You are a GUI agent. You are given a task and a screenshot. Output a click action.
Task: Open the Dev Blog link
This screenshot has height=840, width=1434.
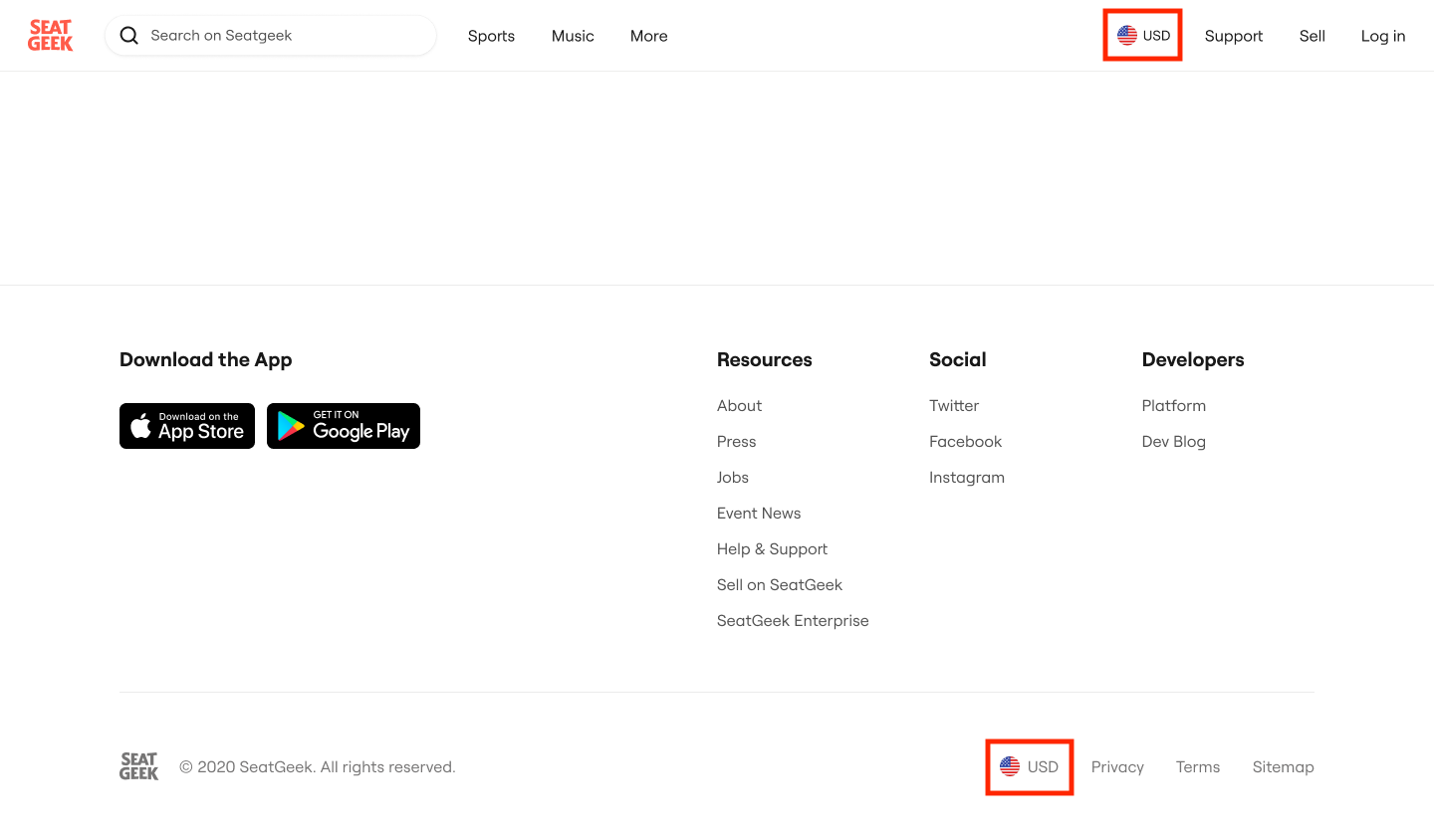(x=1174, y=442)
